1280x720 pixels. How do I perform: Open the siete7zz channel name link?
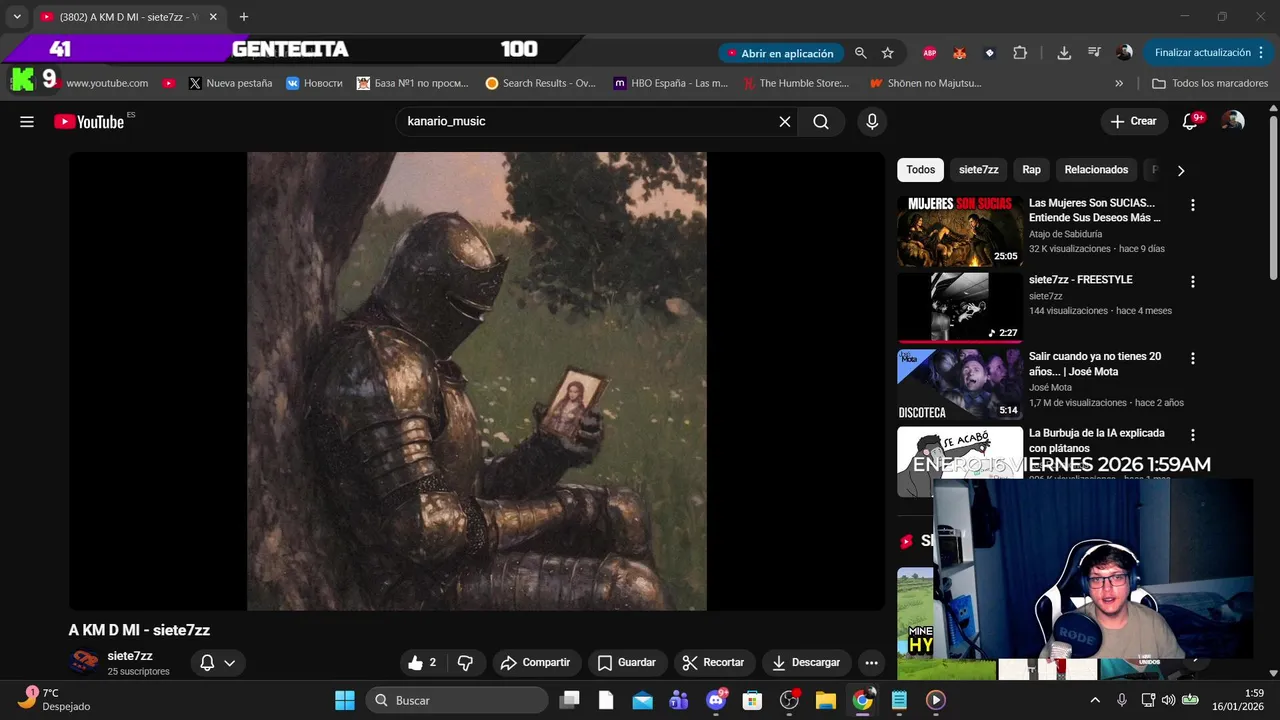point(130,656)
